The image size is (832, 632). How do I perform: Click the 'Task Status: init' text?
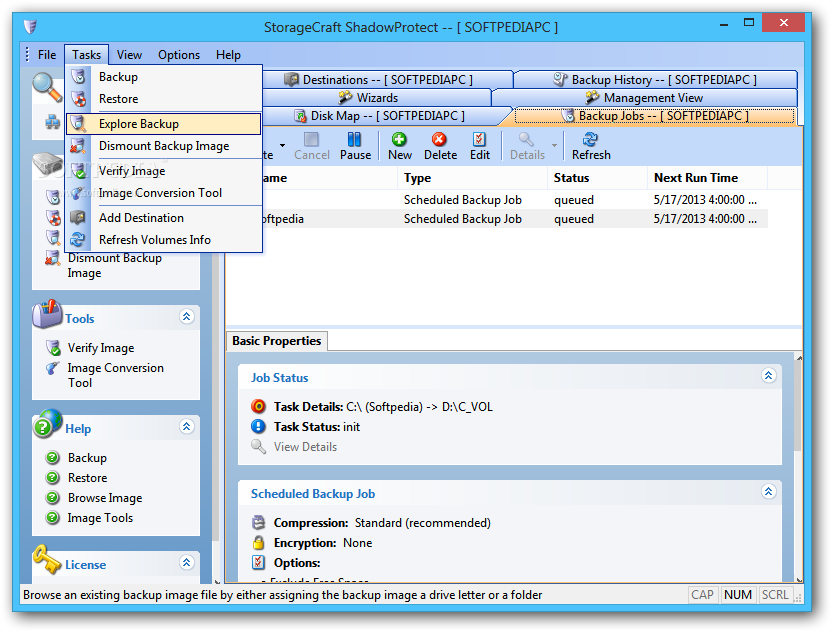[x=317, y=427]
